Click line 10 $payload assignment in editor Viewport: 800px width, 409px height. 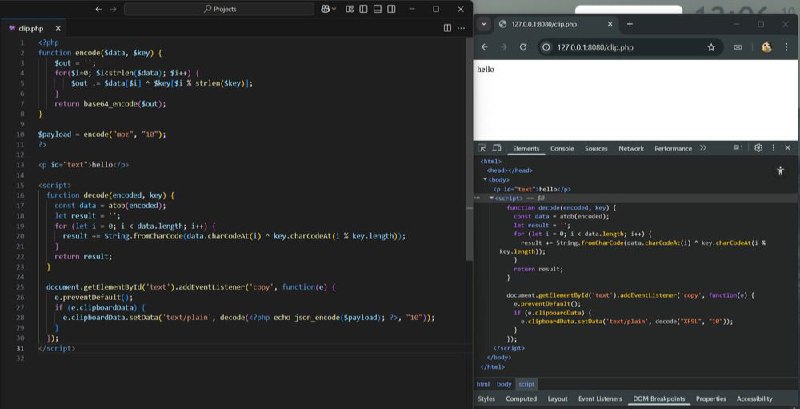point(102,134)
